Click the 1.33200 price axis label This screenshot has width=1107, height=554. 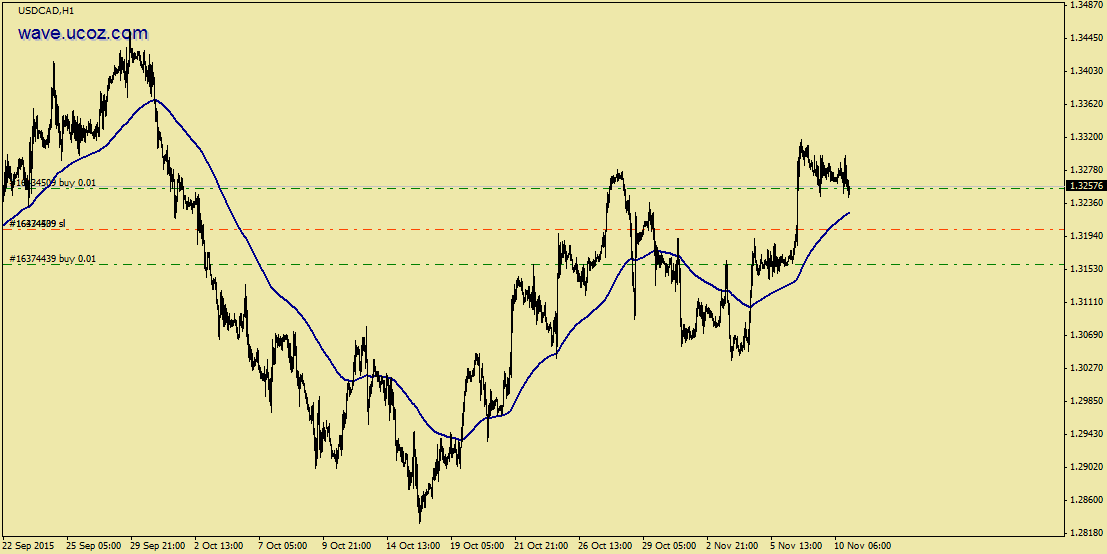pyautogui.click(x=1086, y=136)
